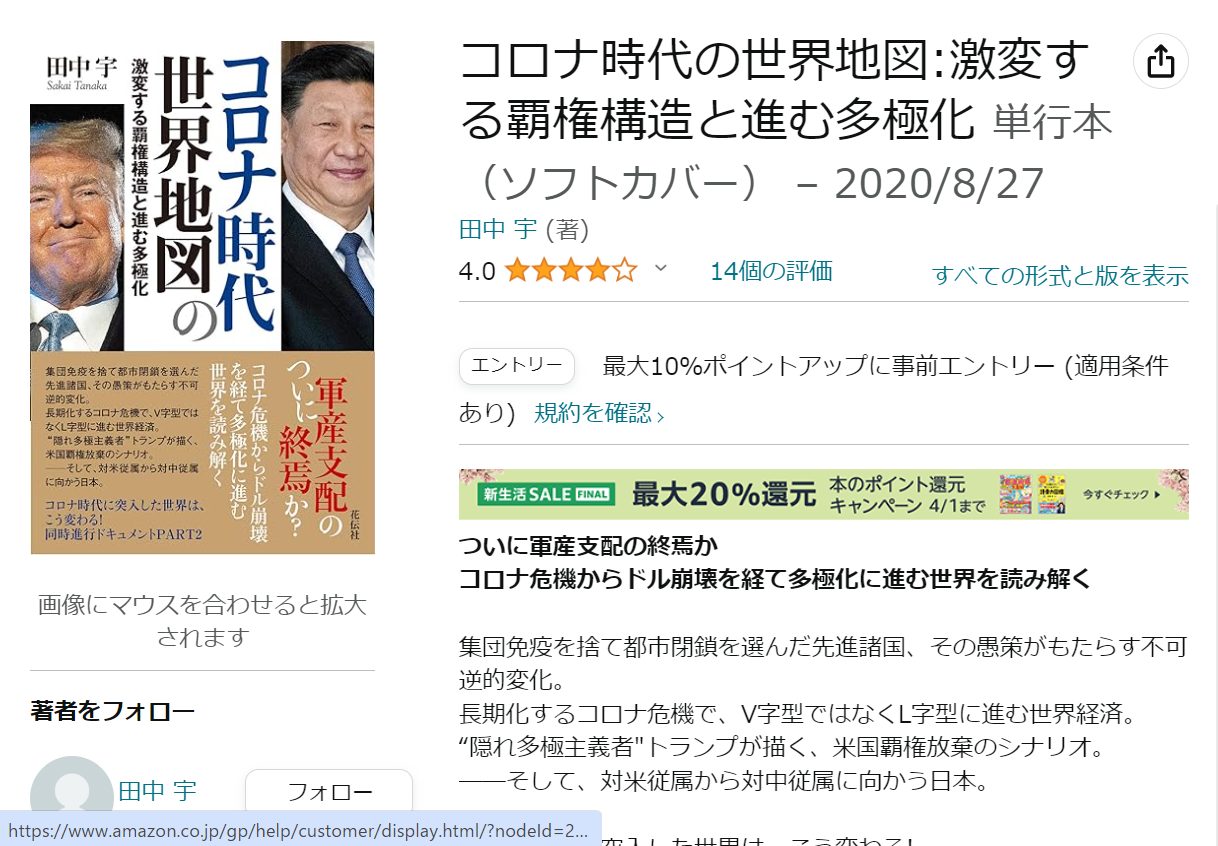Viewport: 1218px width, 846px height.
Task: Open the star rating dropdown chevron
Action: click(x=659, y=269)
